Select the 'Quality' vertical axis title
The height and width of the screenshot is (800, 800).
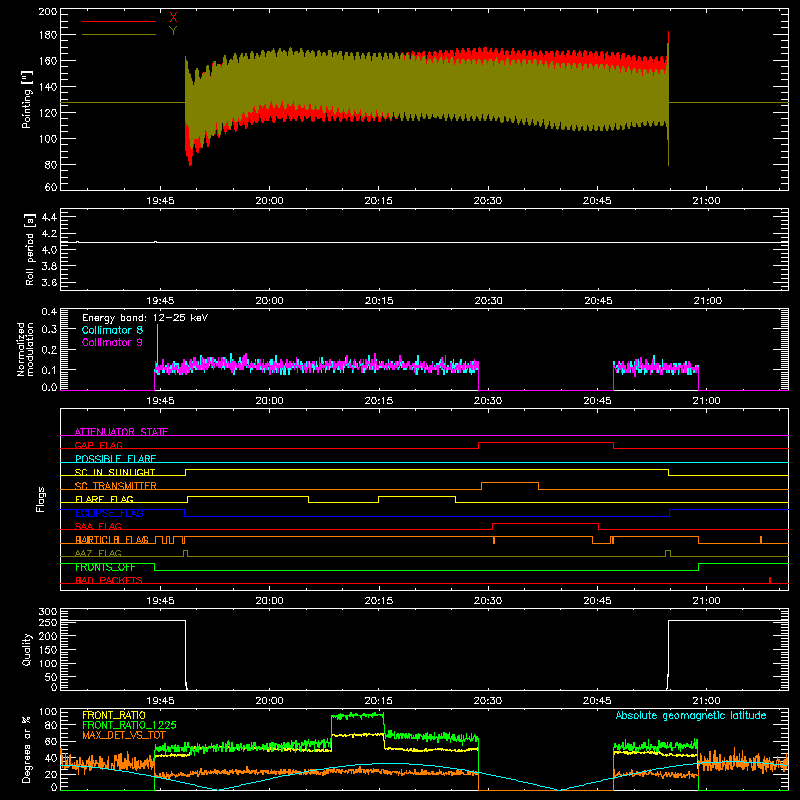tap(27, 649)
